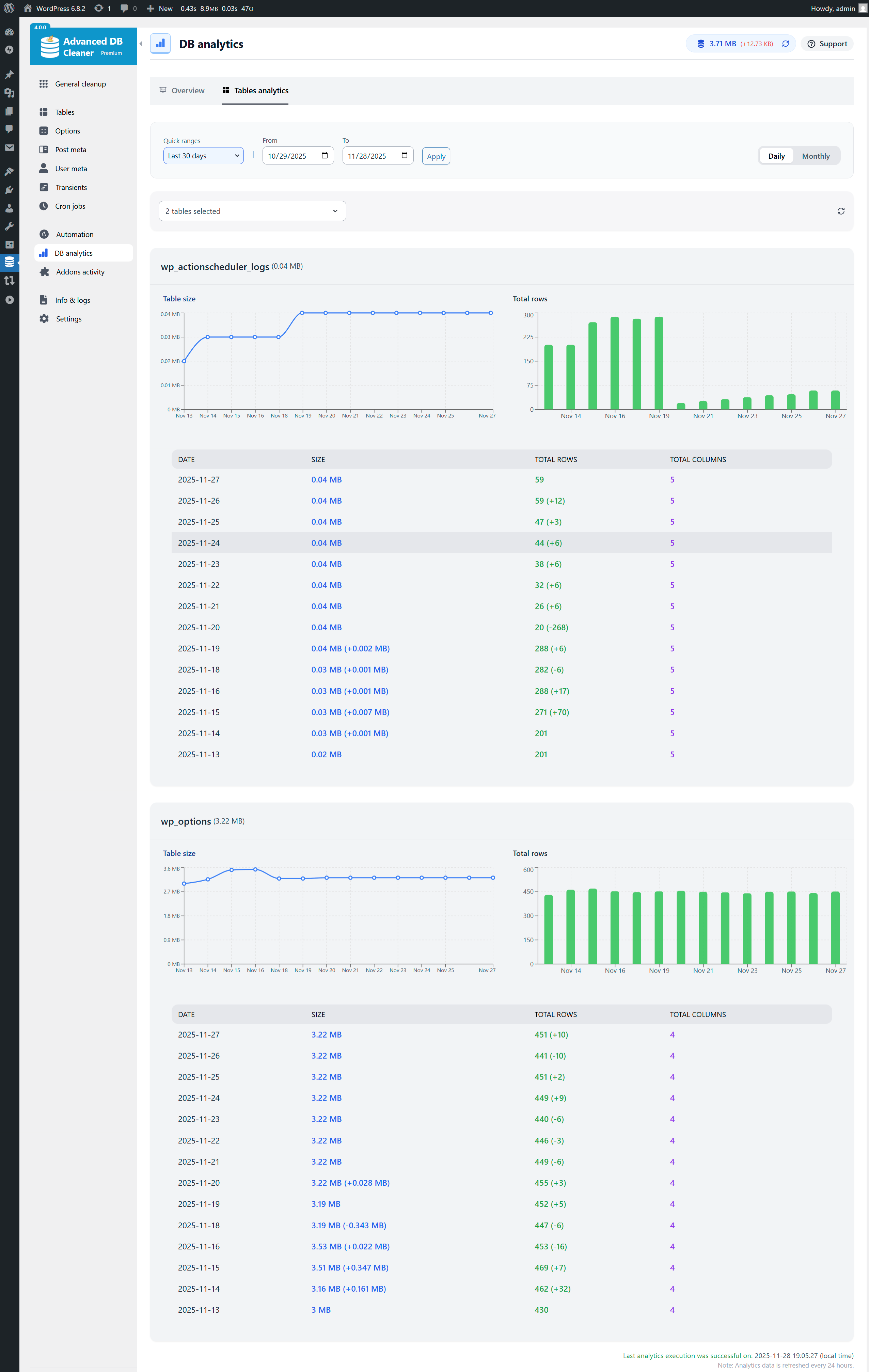Screen dimensions: 869x1372
Task: Expand the 2 tables selected selector
Action: 252,211
